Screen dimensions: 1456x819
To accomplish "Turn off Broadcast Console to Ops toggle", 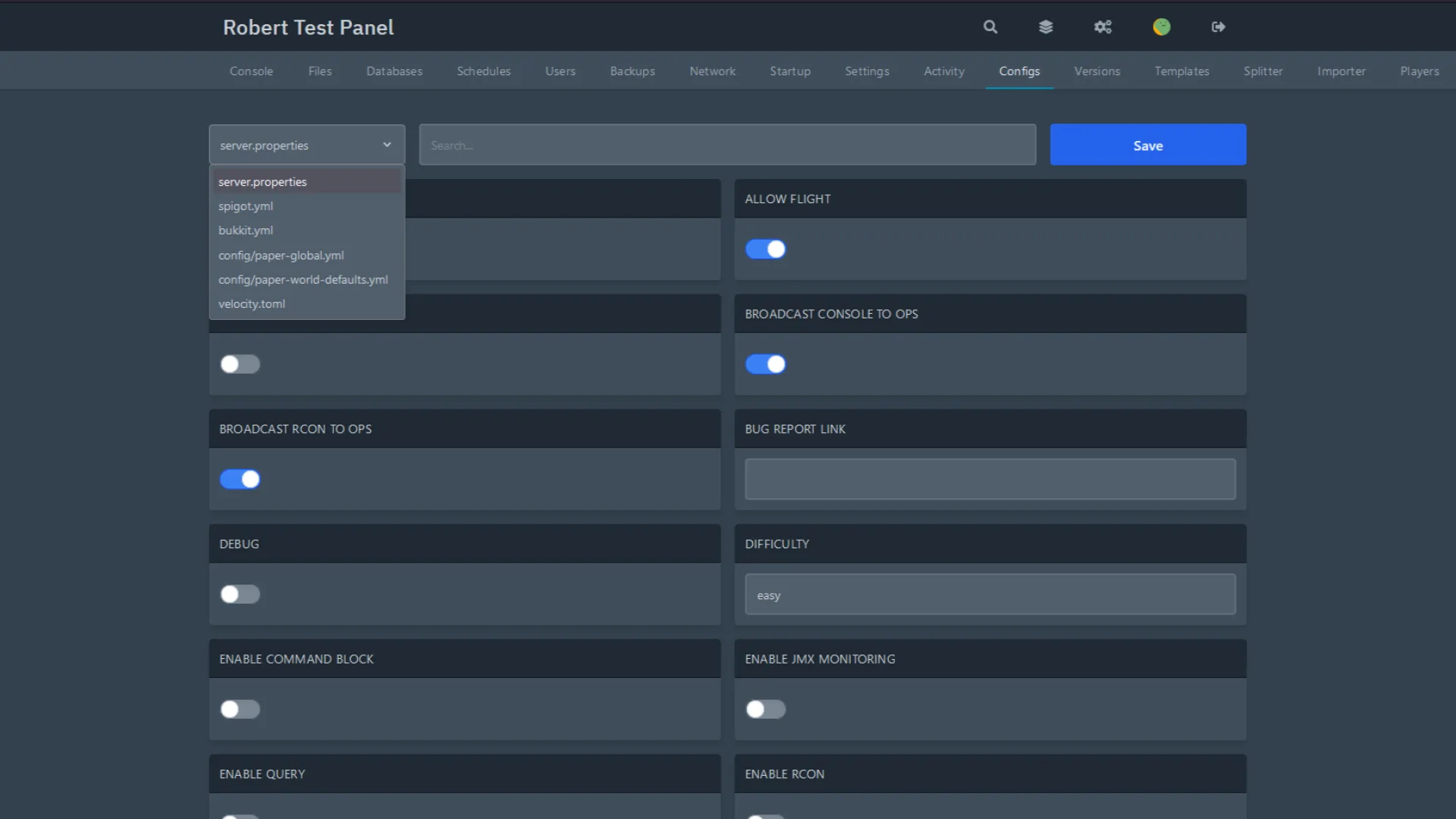I will click(766, 365).
